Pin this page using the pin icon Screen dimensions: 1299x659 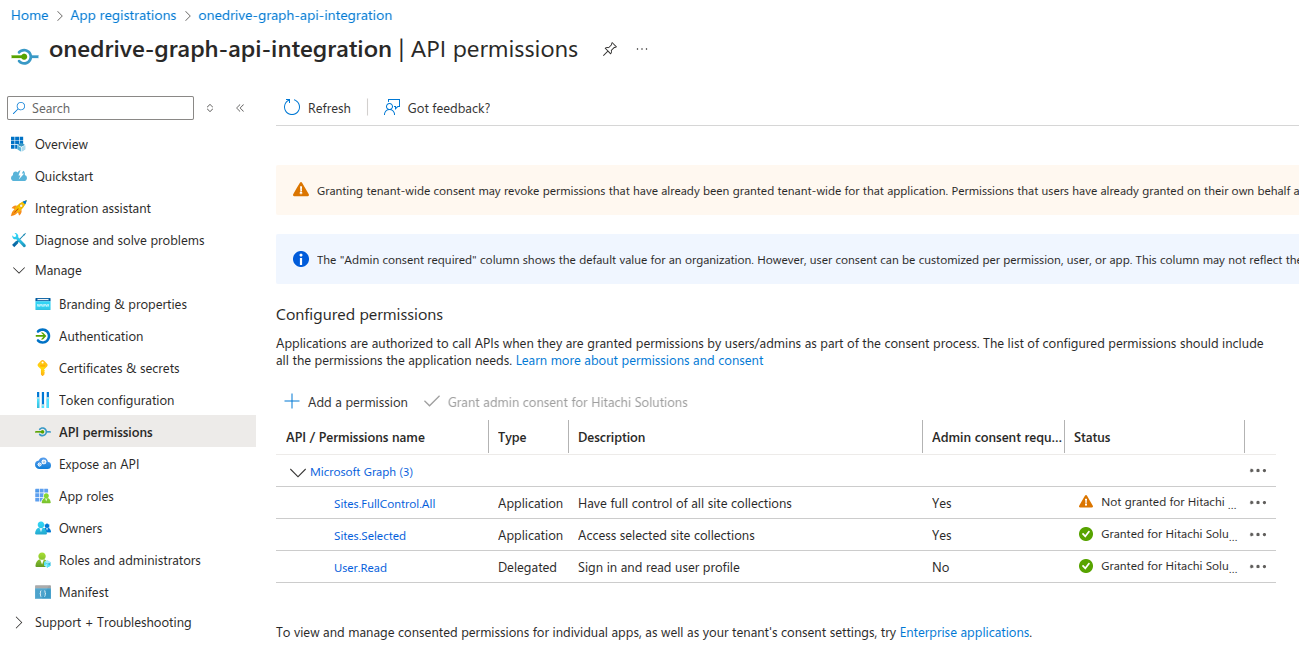(x=610, y=49)
